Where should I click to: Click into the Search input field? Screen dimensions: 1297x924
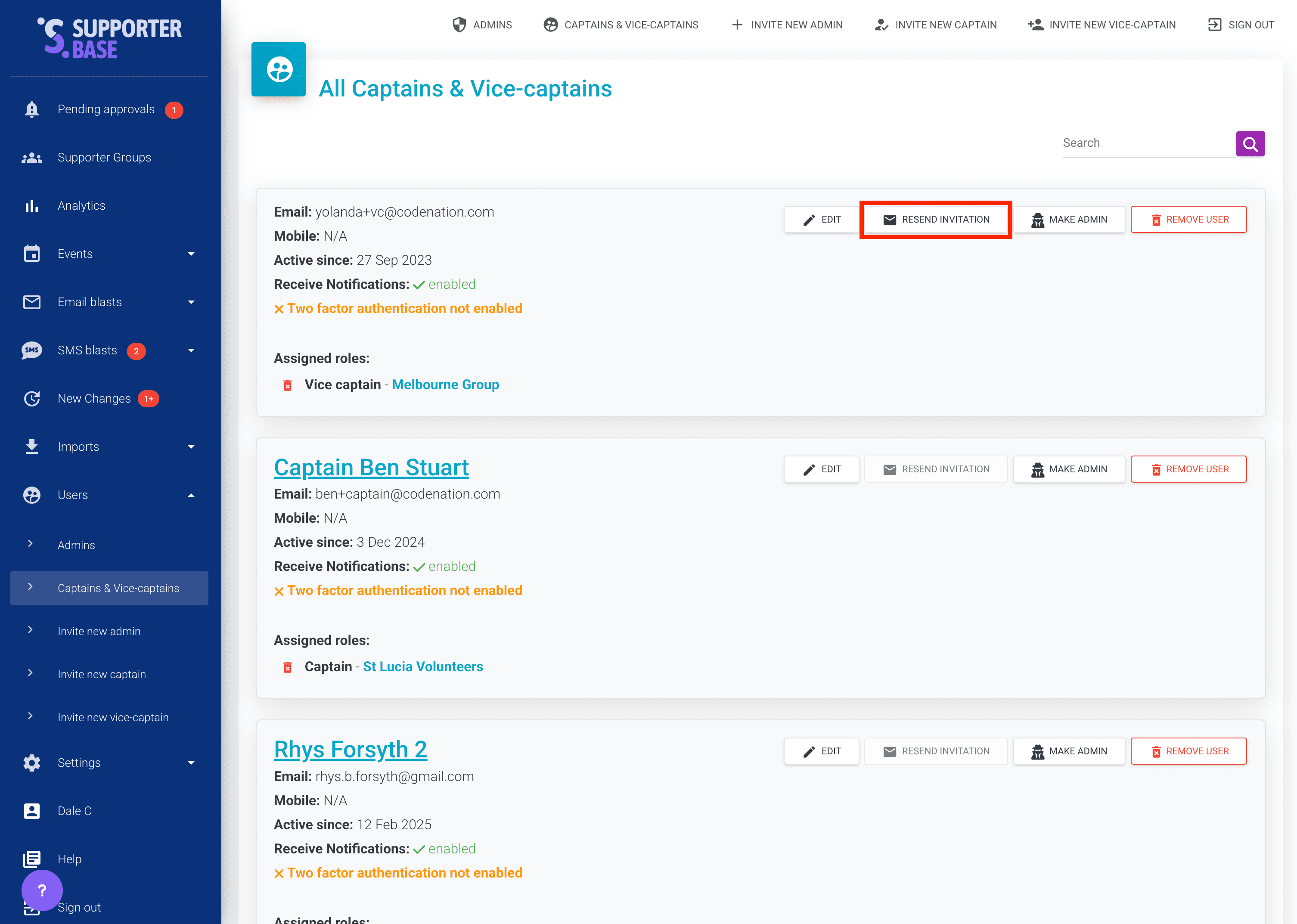coord(1146,143)
